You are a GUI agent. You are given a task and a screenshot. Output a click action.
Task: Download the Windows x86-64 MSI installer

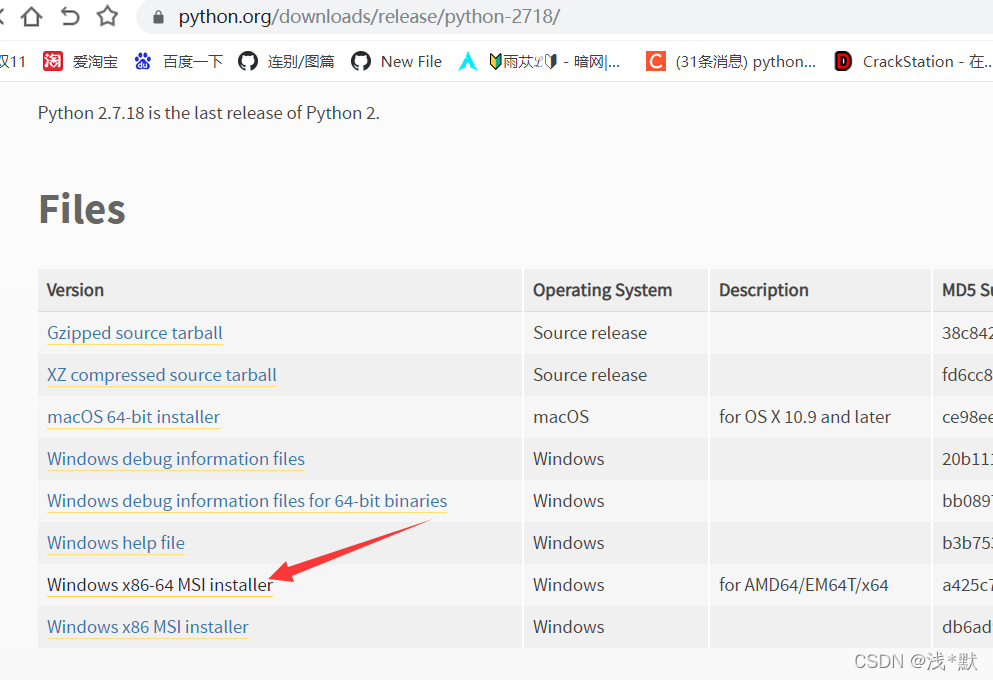(159, 585)
